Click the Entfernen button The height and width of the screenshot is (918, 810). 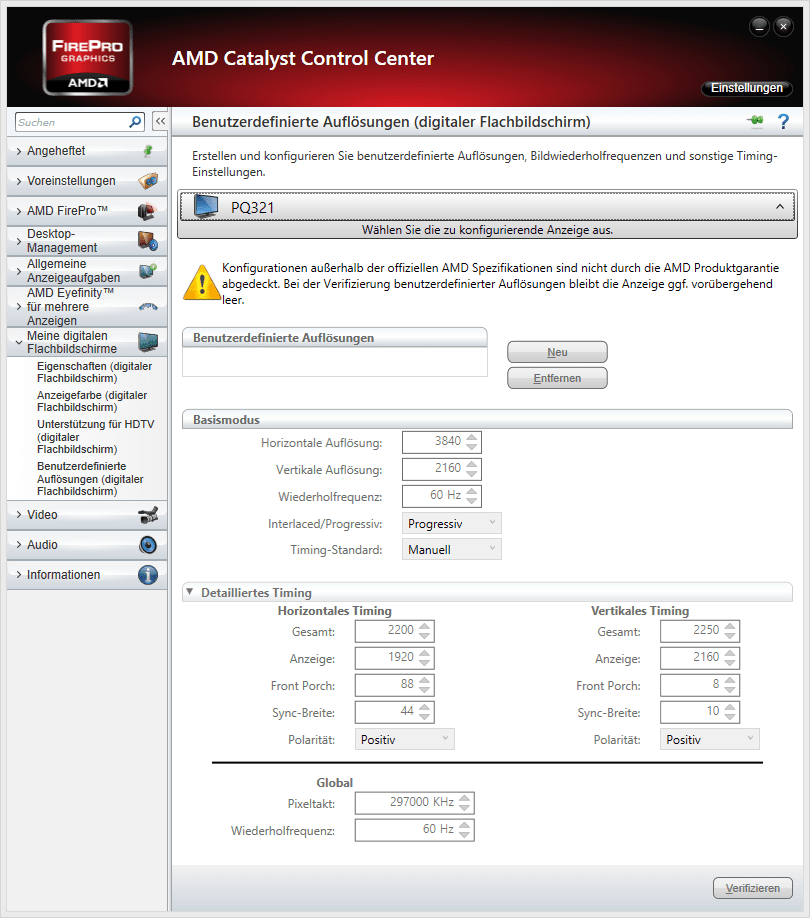[x=557, y=378]
